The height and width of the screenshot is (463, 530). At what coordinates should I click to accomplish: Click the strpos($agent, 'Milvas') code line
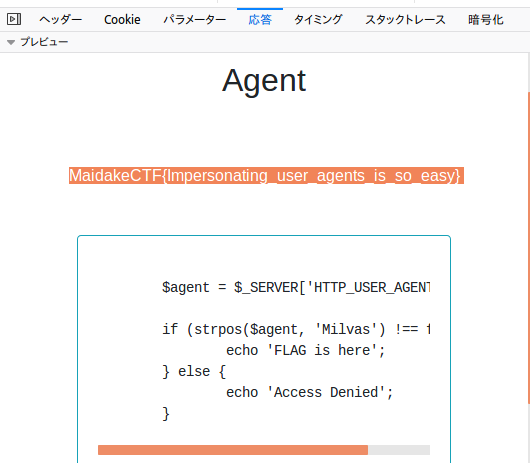296,329
